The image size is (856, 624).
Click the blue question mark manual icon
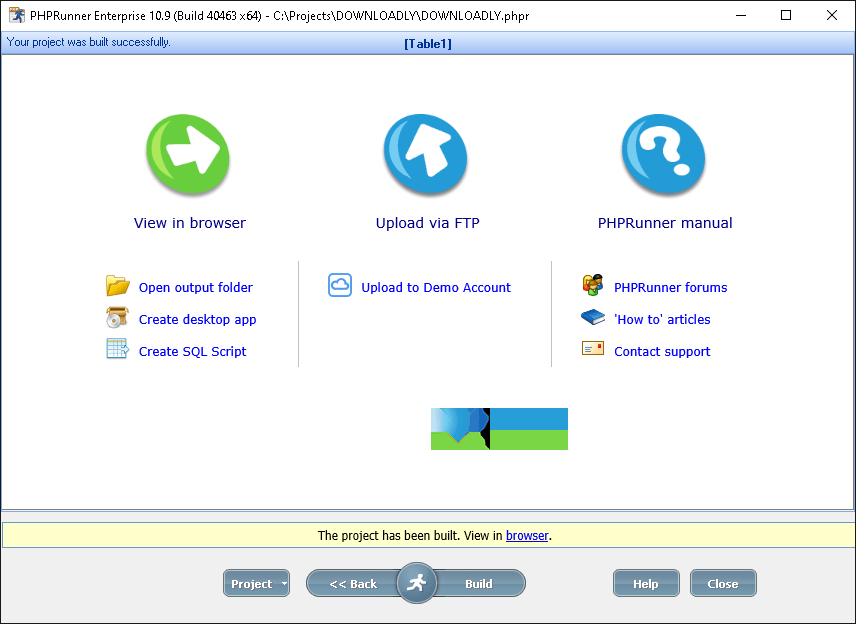click(x=663, y=154)
